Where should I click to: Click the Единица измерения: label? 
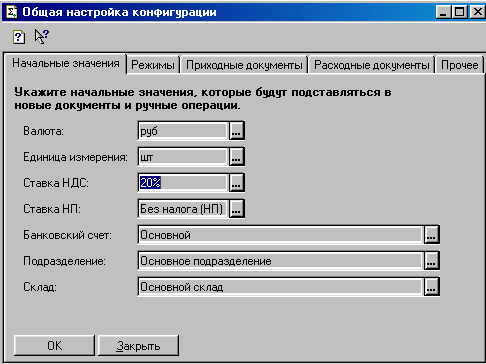(75, 157)
